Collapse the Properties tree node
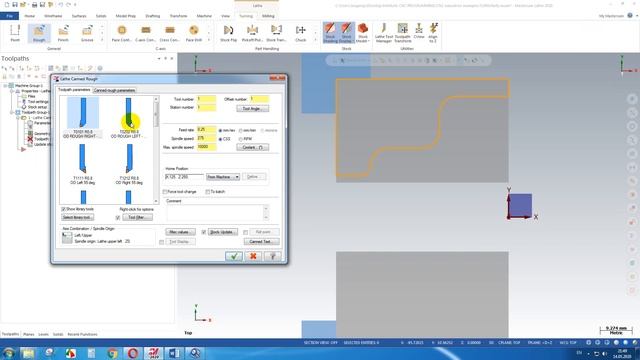Viewport: 640px width, 360px height. (x=12, y=91)
